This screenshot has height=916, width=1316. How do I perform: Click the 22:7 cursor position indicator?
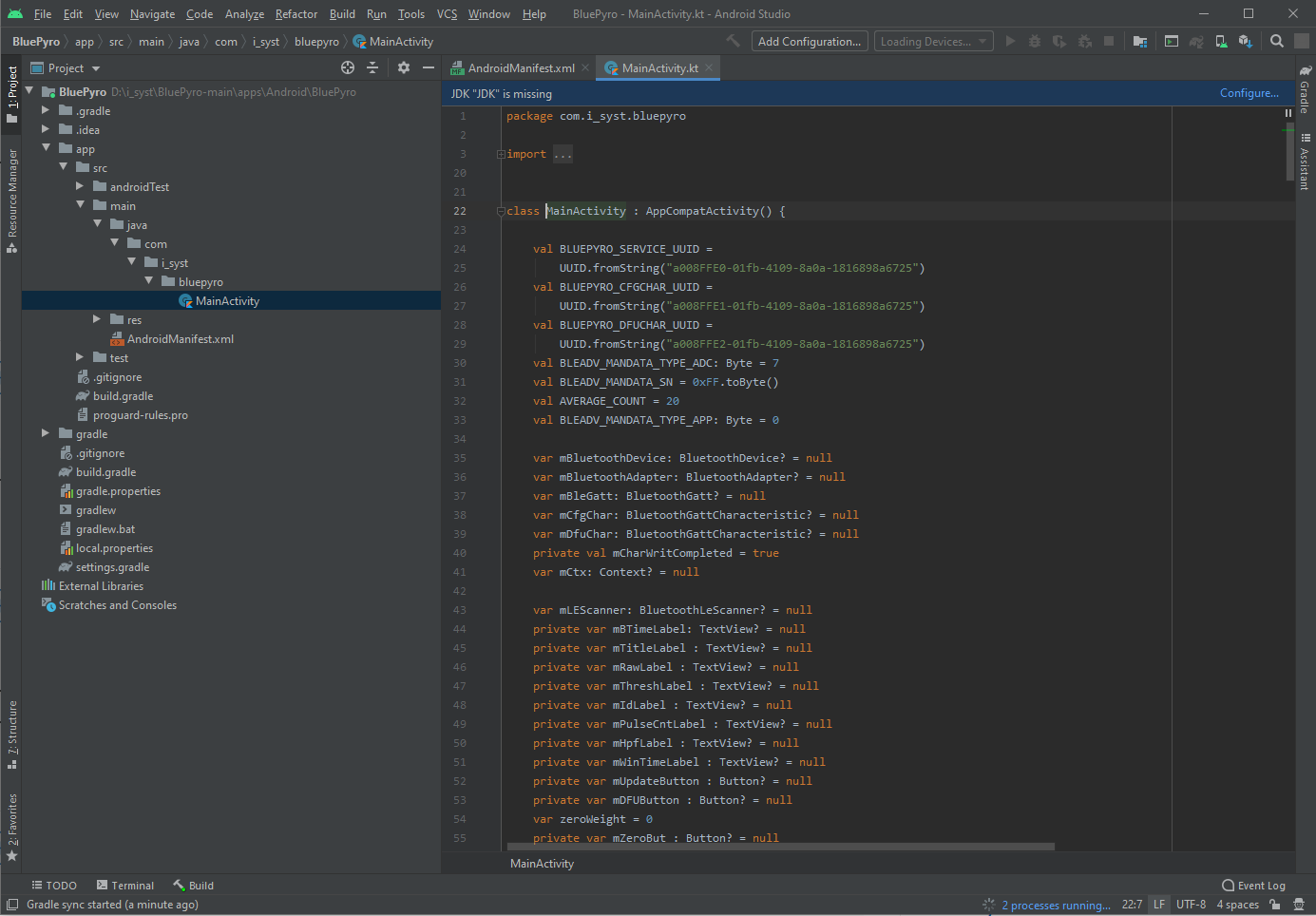tap(1132, 905)
